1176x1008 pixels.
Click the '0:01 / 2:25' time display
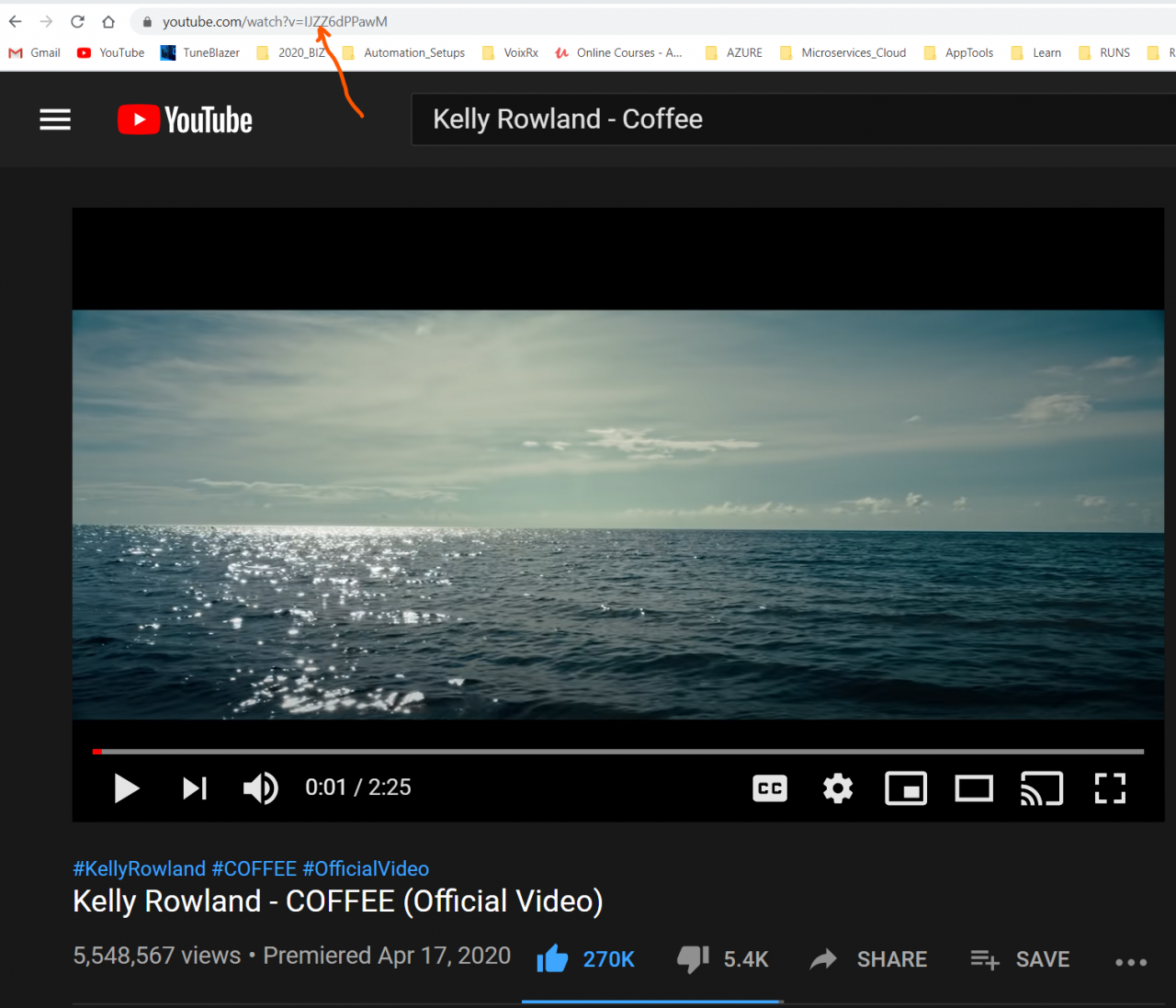pyautogui.click(x=358, y=787)
